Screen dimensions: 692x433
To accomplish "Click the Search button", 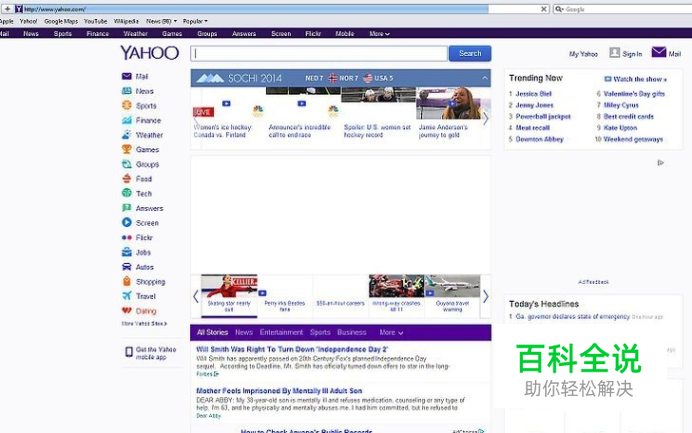I will (x=470, y=53).
